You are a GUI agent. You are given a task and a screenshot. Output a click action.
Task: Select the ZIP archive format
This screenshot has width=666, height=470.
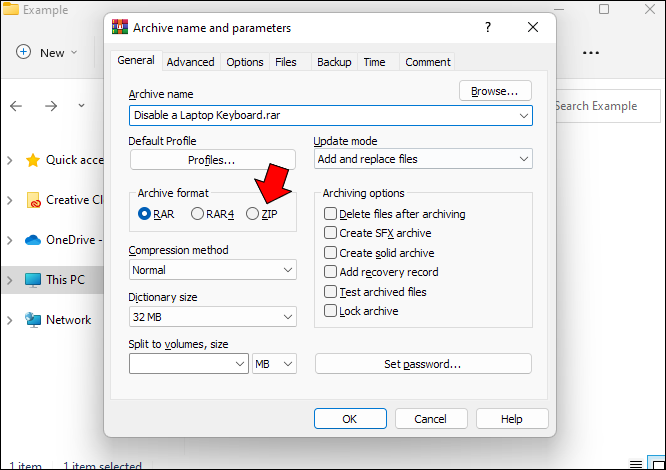click(252, 213)
